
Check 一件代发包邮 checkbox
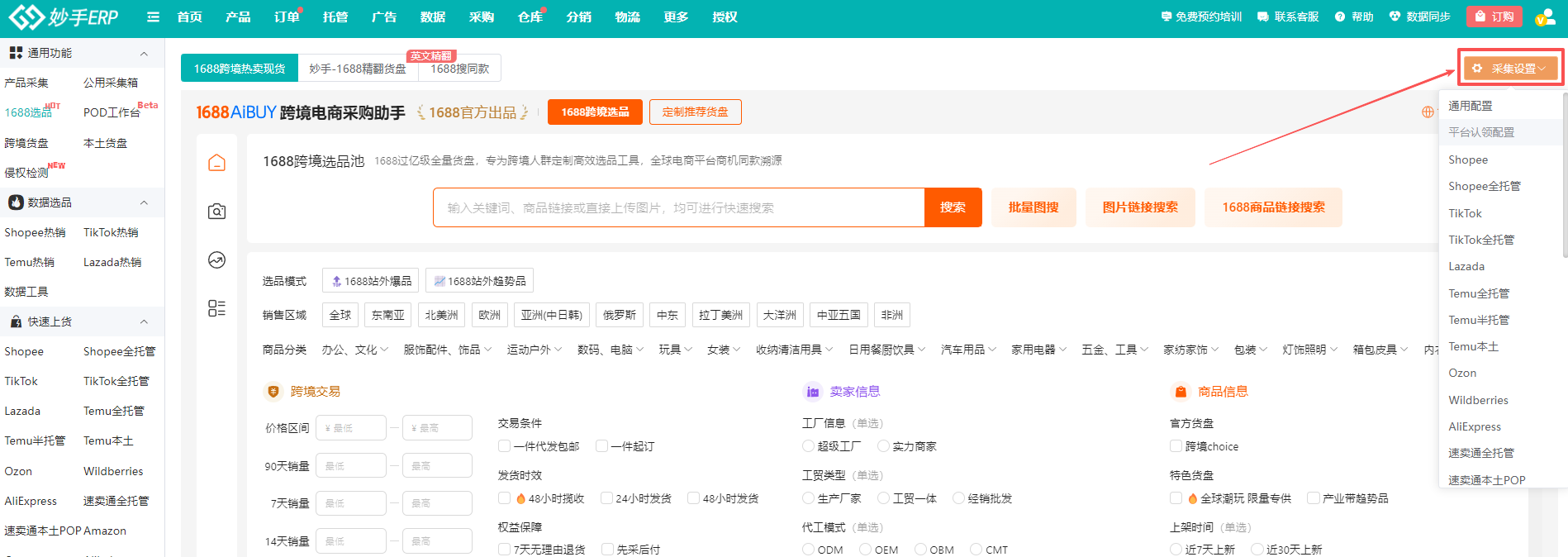click(x=504, y=446)
